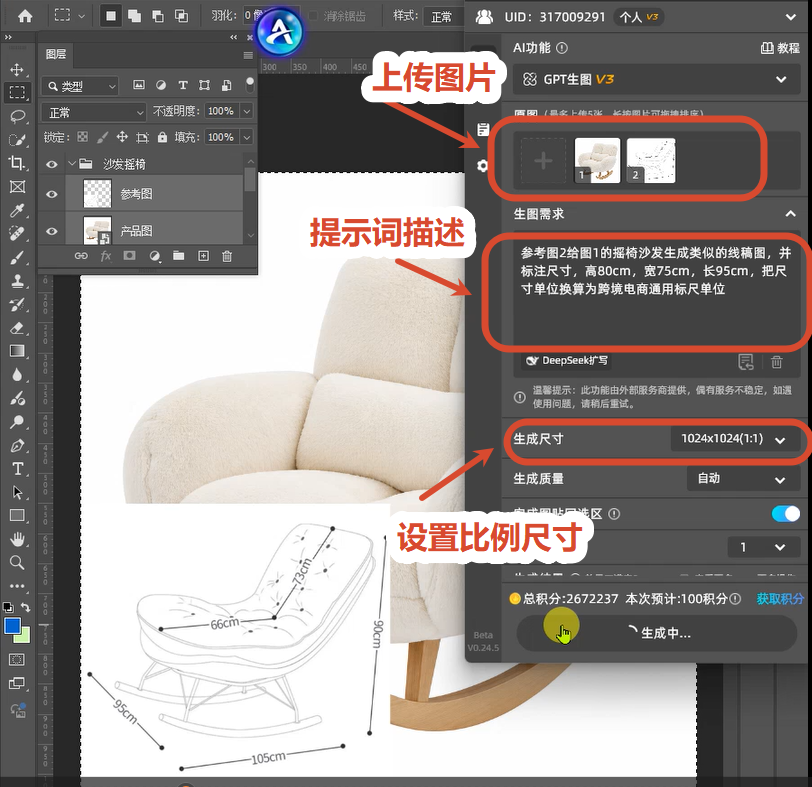Select the Clone Stamp tool
Screen dimensions: 812x787
click(x=17, y=281)
